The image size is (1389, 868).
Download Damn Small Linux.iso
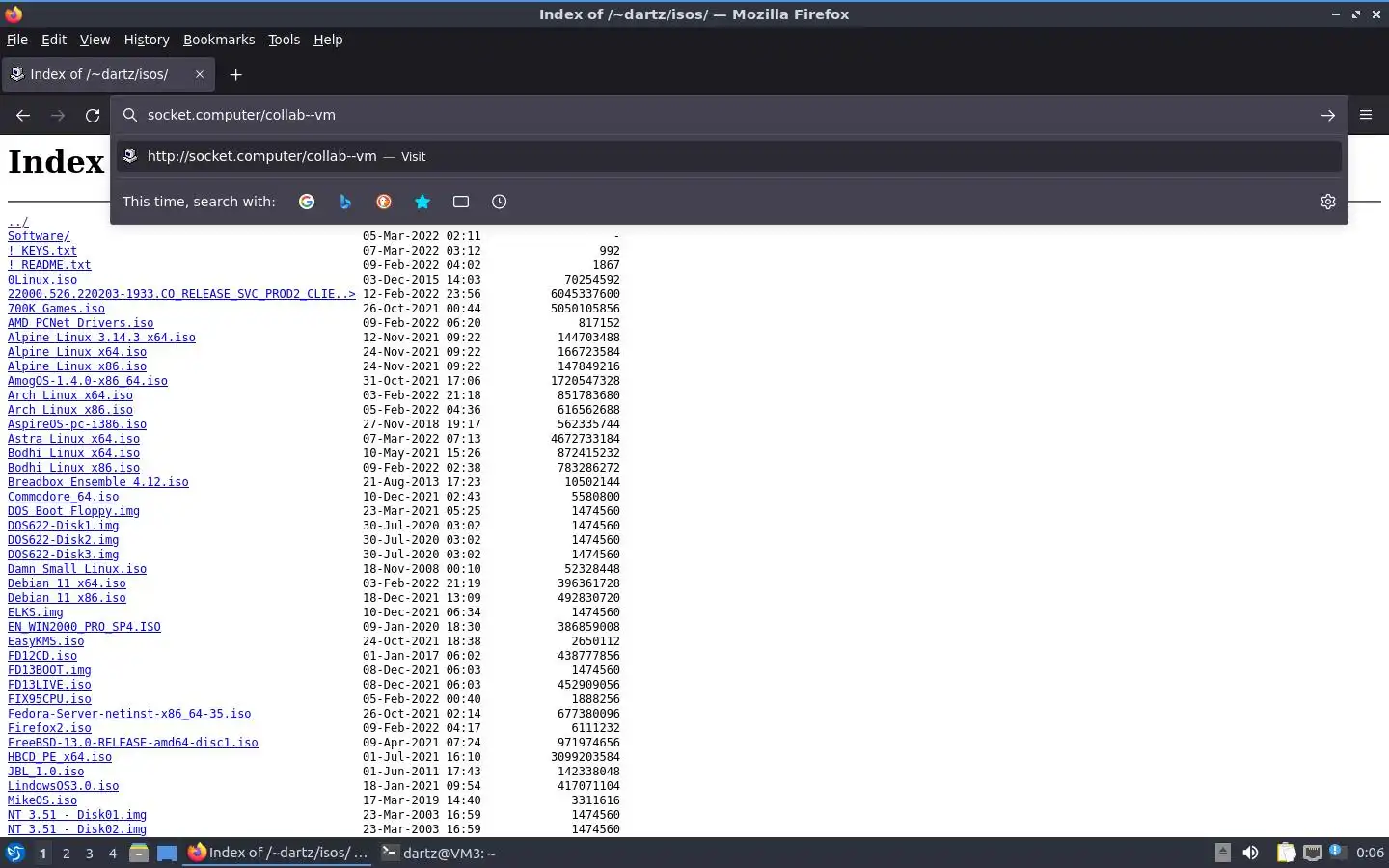pyautogui.click(x=77, y=569)
